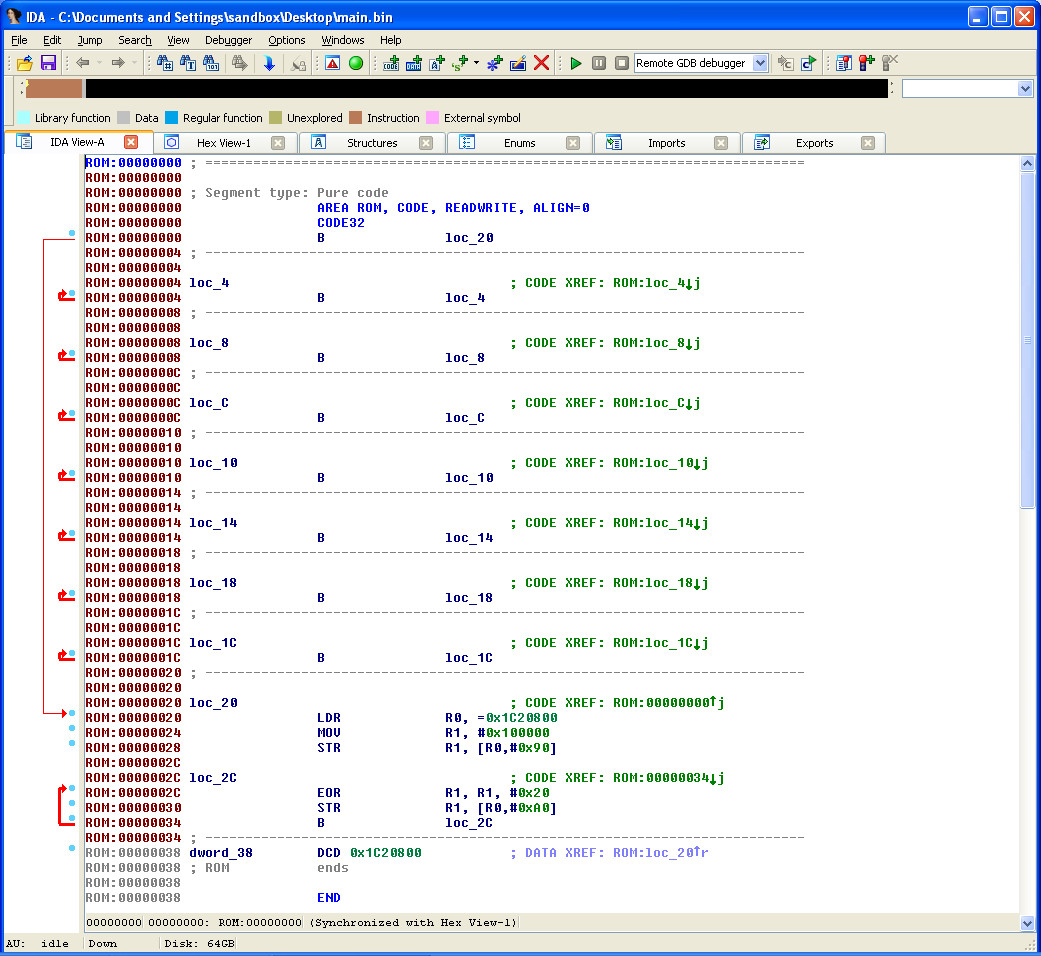Click the Search byte sequence binoculars icon

[x=211, y=63]
